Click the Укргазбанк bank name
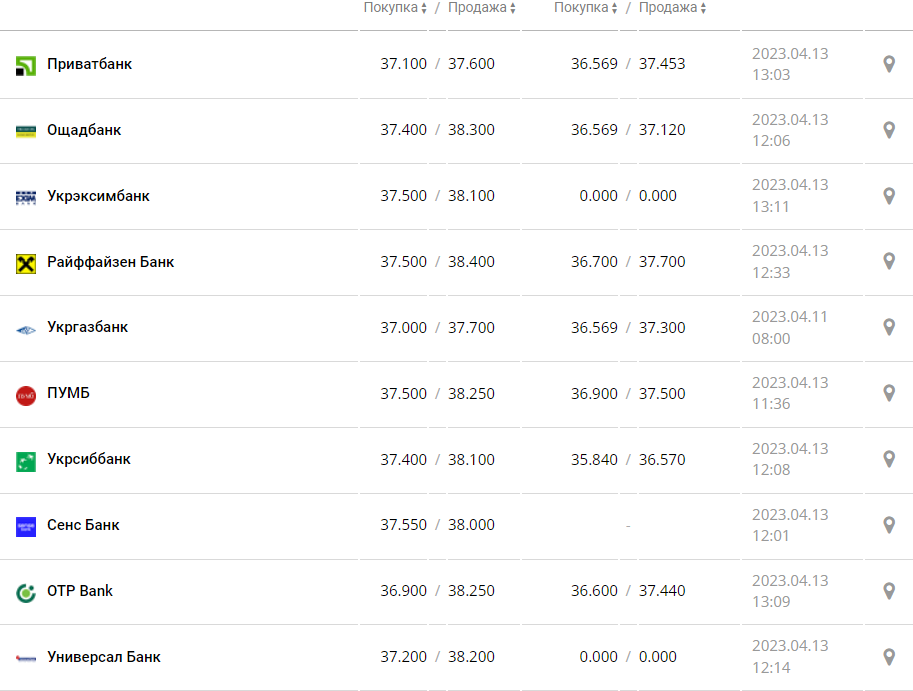 pos(87,327)
